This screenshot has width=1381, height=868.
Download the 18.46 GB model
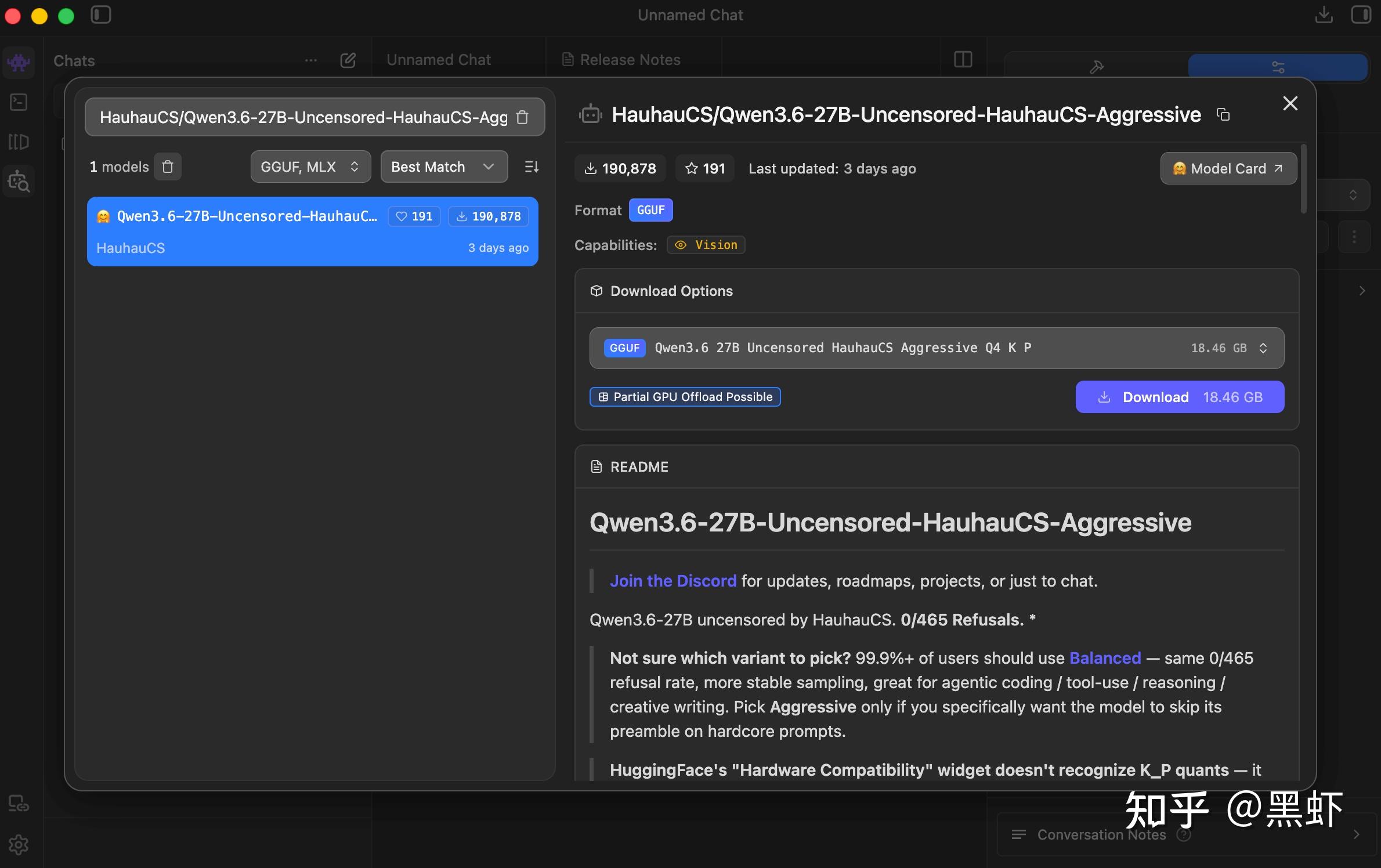1180,397
